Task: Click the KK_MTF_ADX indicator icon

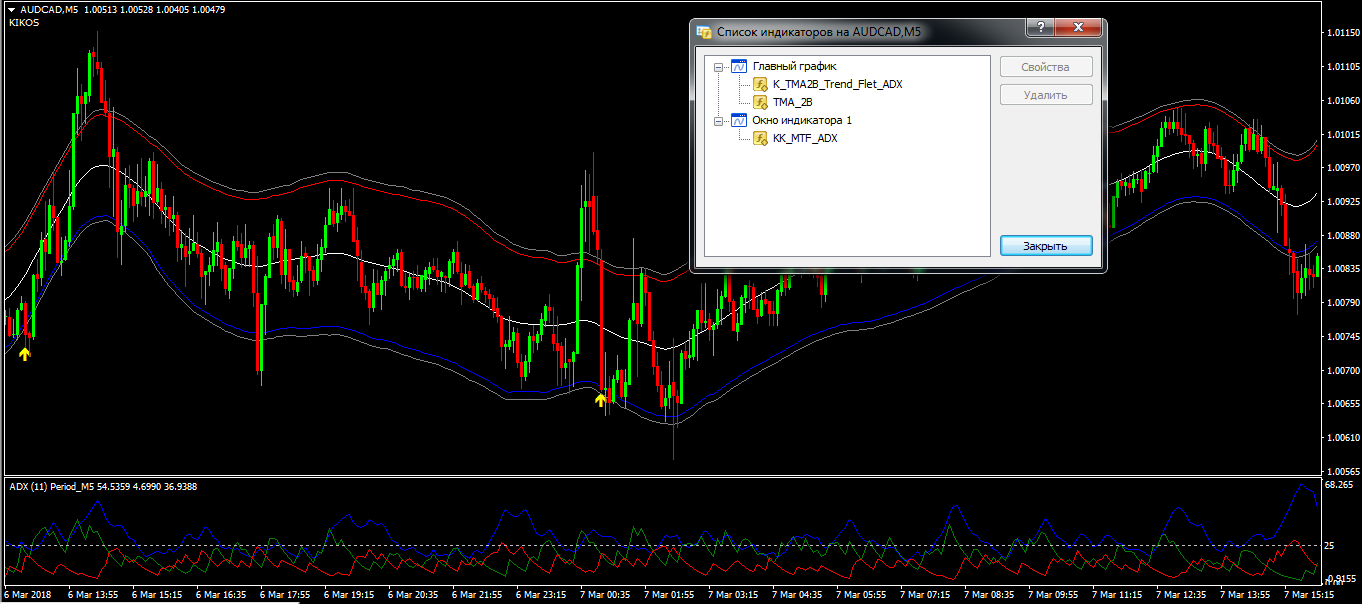Action: click(x=760, y=138)
